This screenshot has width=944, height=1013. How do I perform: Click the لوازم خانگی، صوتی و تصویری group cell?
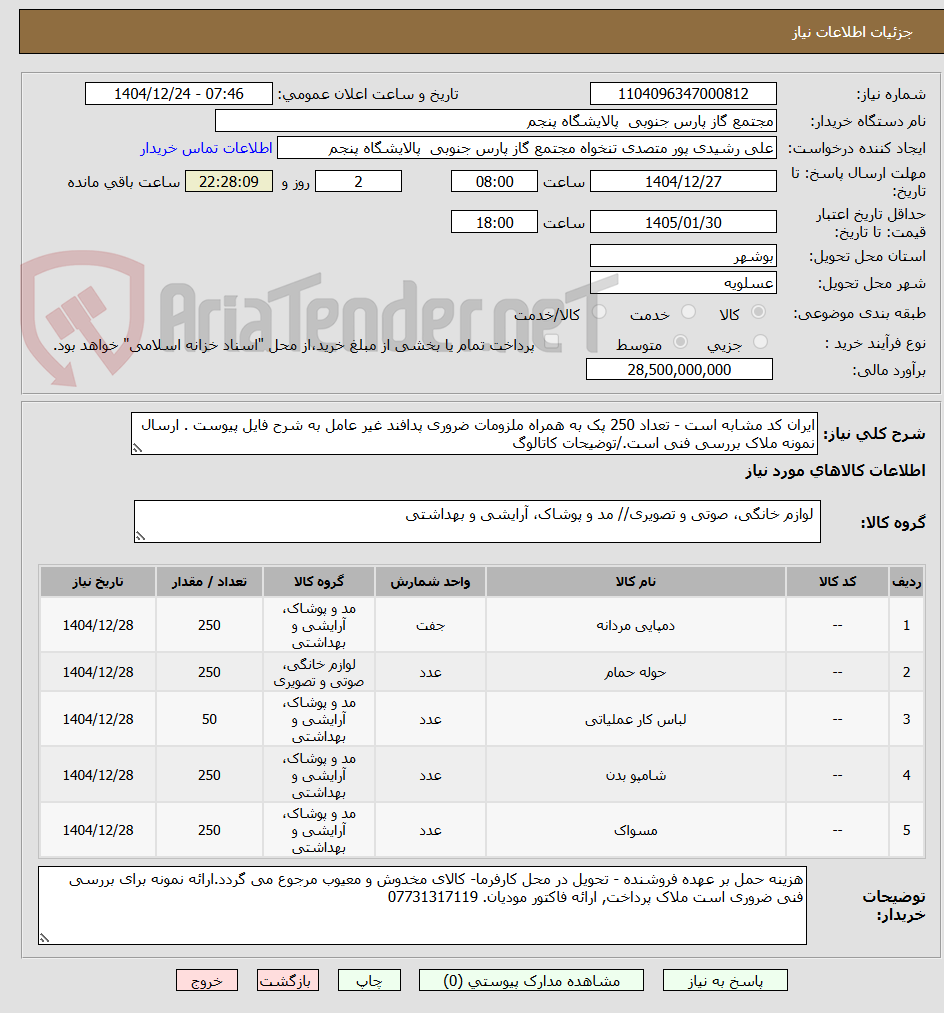pyautogui.click(x=319, y=673)
